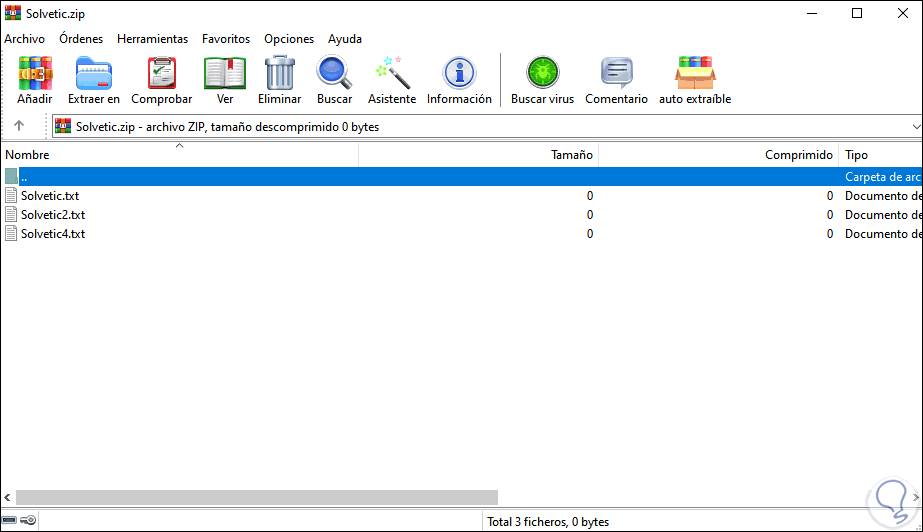Open the Órdenes menu
Viewport: 923px width, 532px height.
click(81, 39)
